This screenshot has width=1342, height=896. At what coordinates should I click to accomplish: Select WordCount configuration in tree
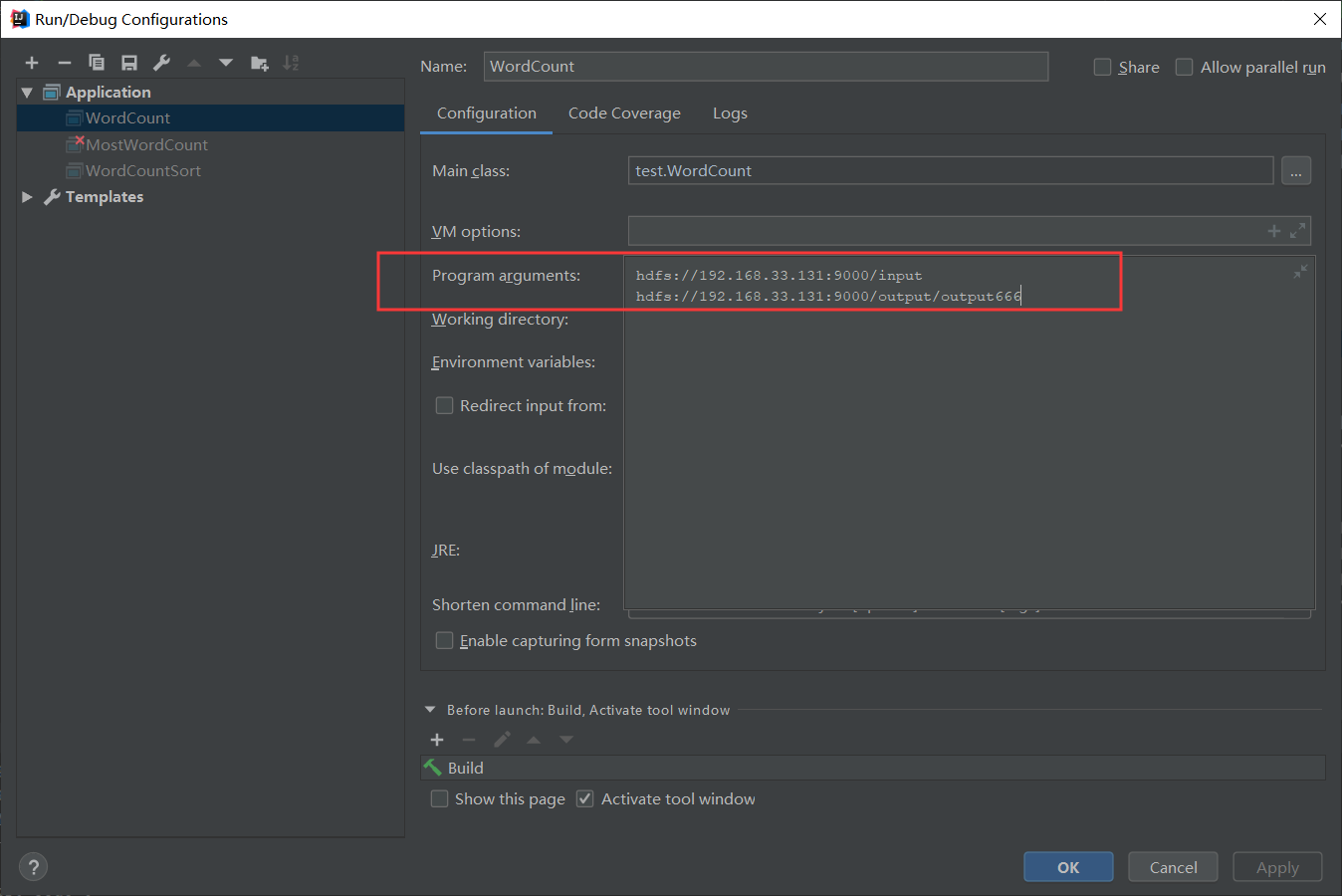point(210,117)
